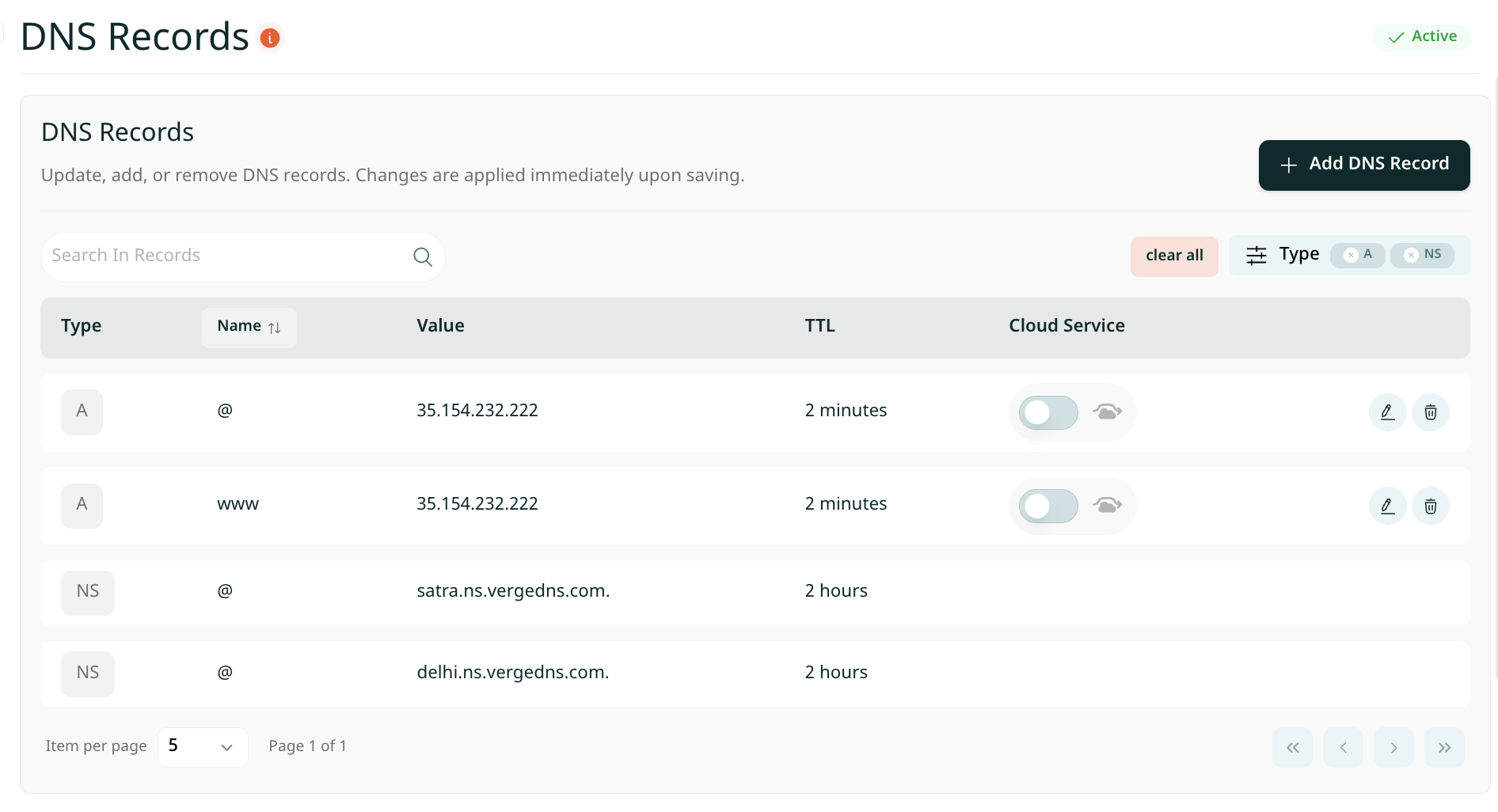
Task: Edit the www A record with pencil icon
Action: coord(1387,506)
